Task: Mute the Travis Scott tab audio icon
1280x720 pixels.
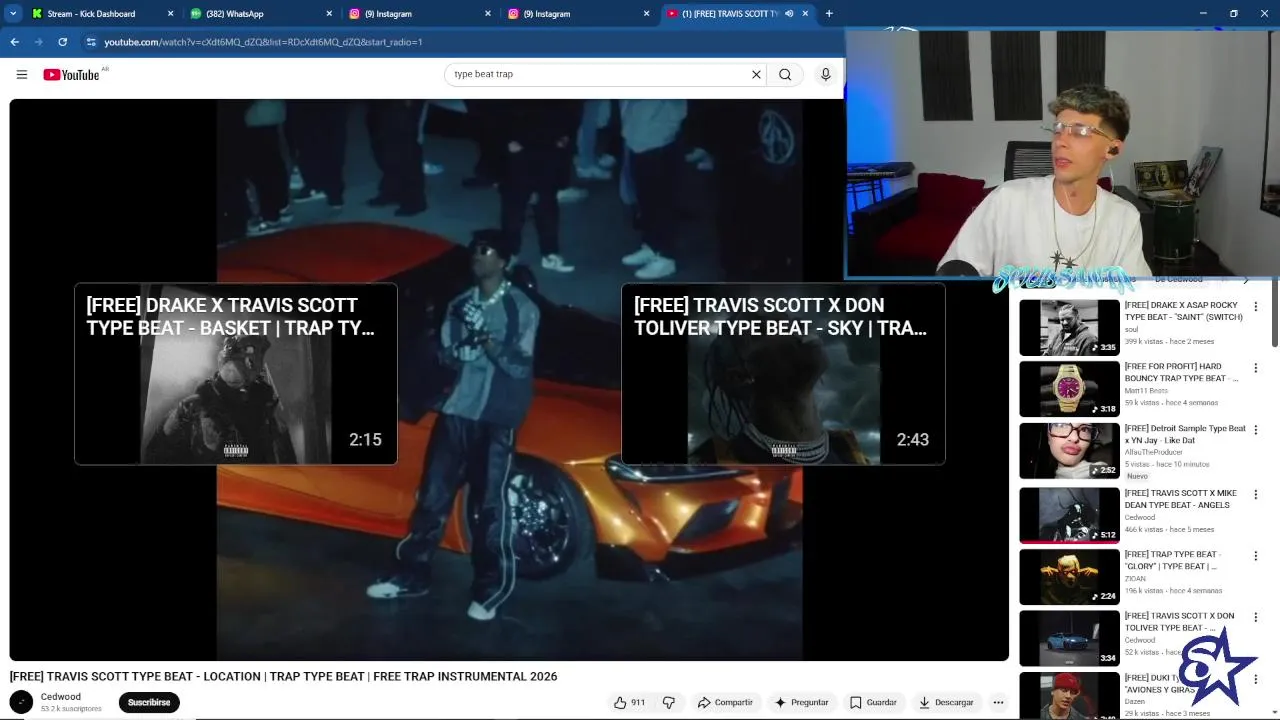Action: (x=789, y=14)
